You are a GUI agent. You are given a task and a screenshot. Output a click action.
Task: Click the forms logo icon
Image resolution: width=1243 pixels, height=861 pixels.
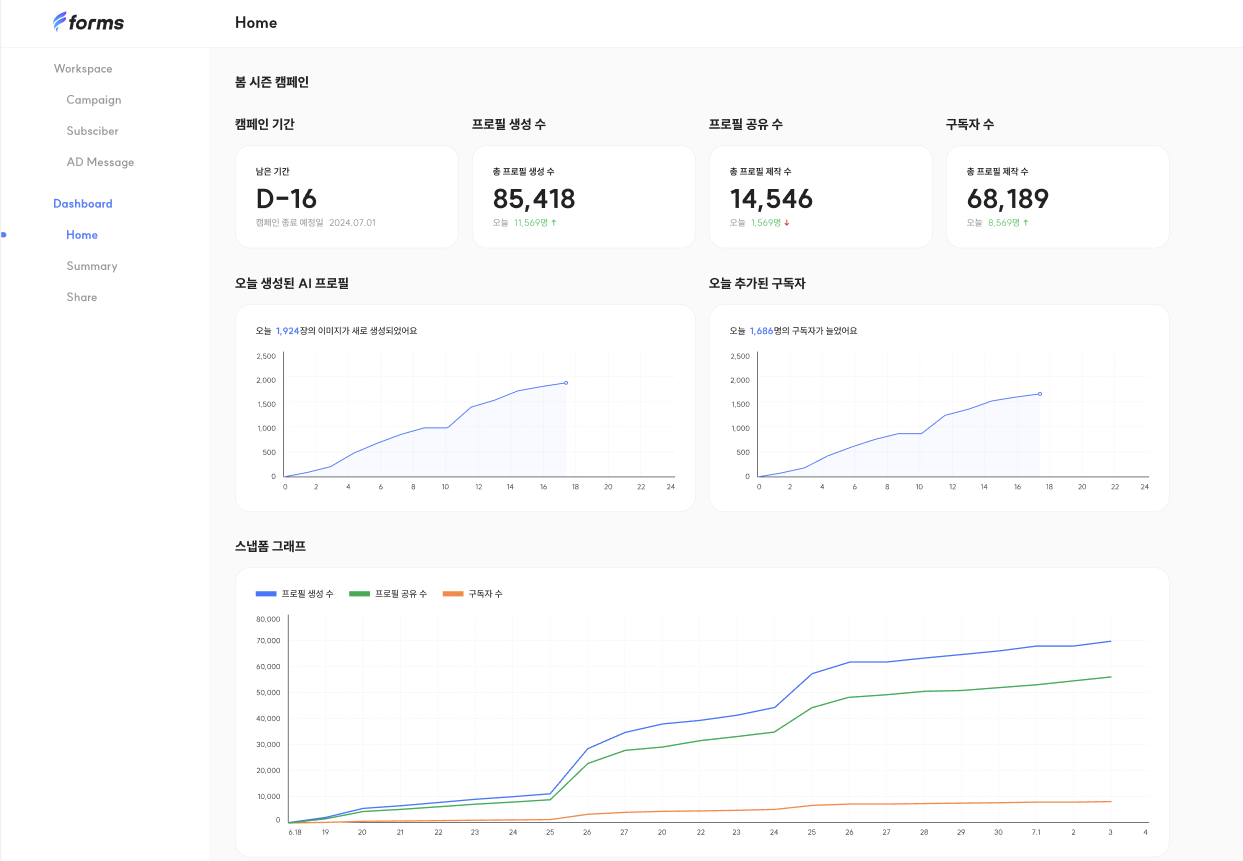point(60,22)
